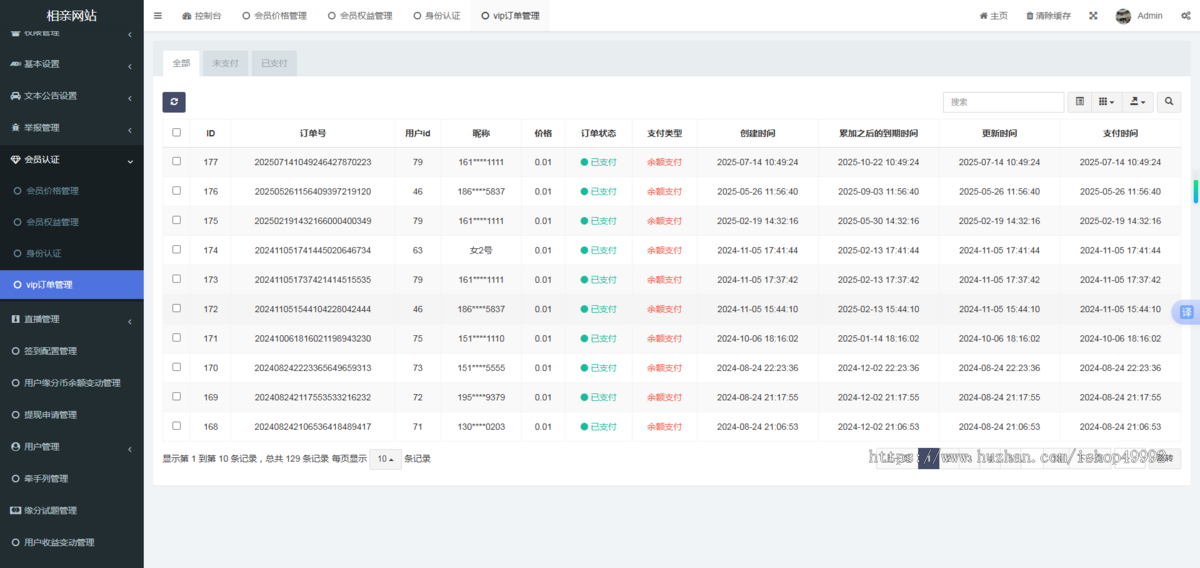The width and height of the screenshot is (1200, 568).
Task: Open the columns grid dropdown
Action: tap(1106, 102)
